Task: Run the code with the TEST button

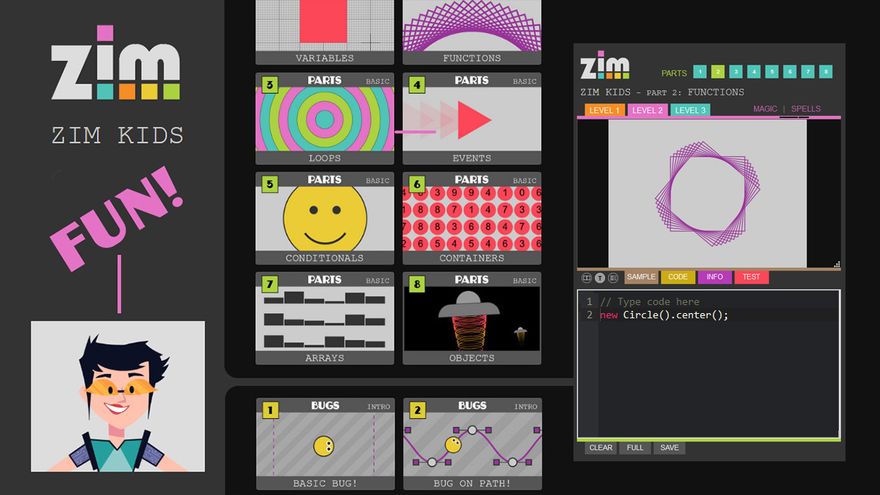Action: point(751,277)
